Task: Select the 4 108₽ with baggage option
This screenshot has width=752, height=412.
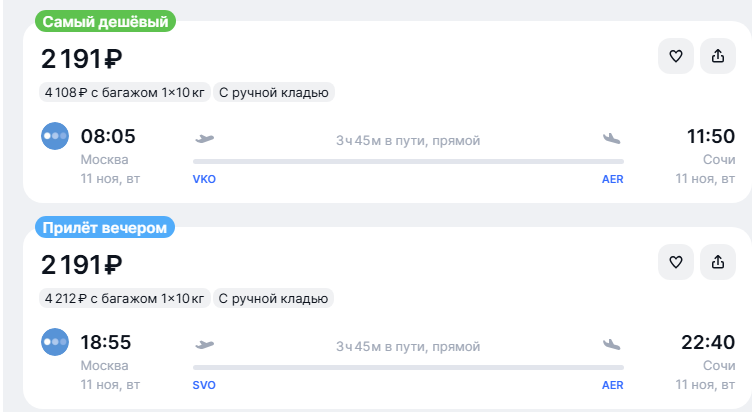Action: [125, 92]
